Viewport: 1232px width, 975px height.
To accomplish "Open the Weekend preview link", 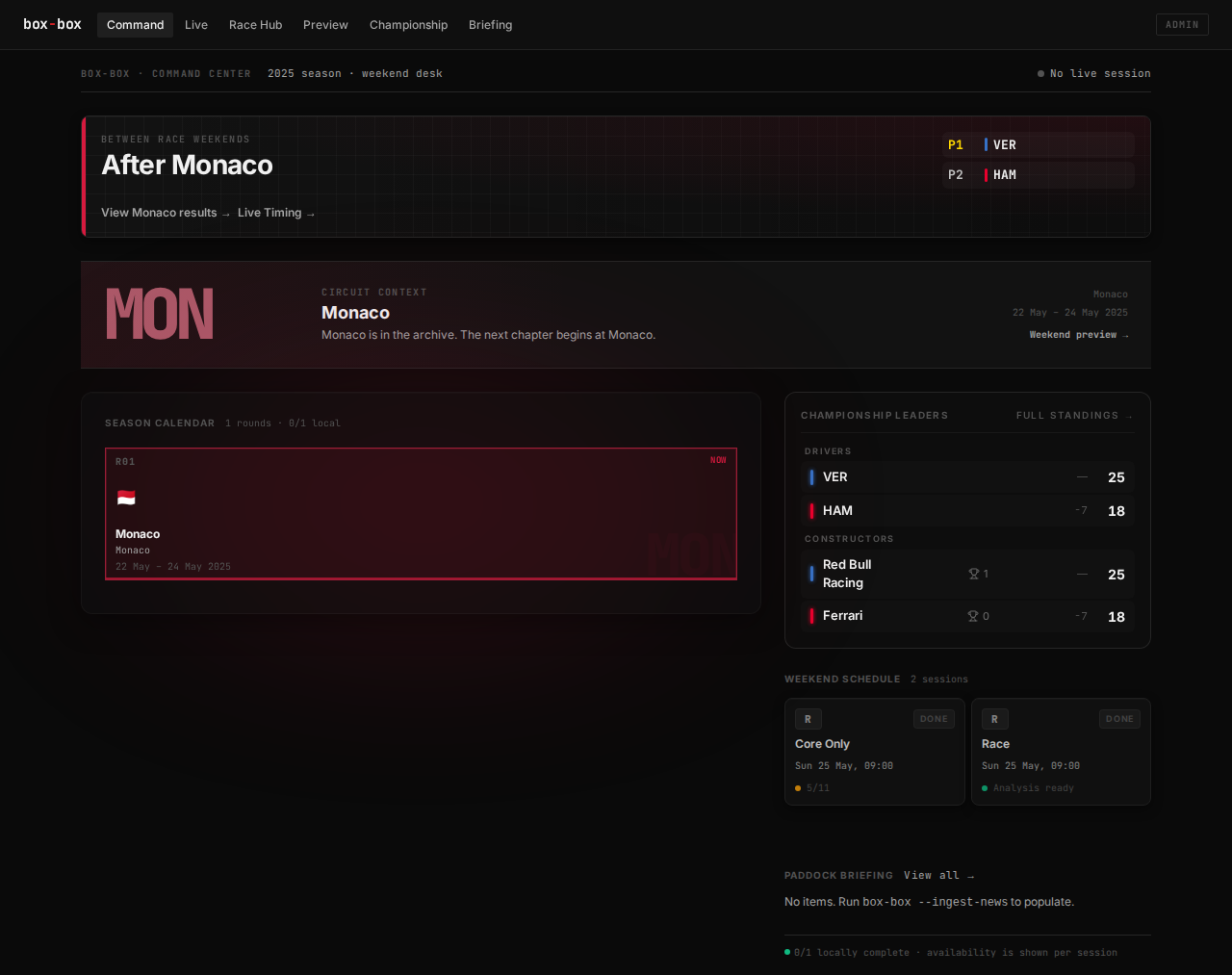I will (x=1079, y=335).
